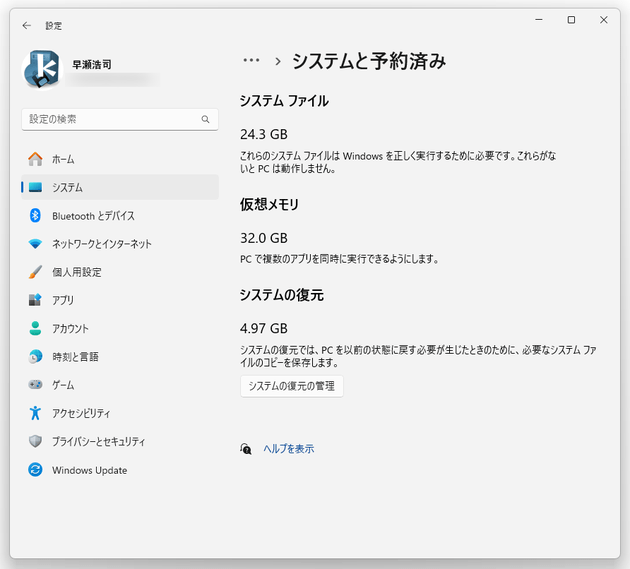
Task: Select the 4.97 GB restore value
Action: 264,329
